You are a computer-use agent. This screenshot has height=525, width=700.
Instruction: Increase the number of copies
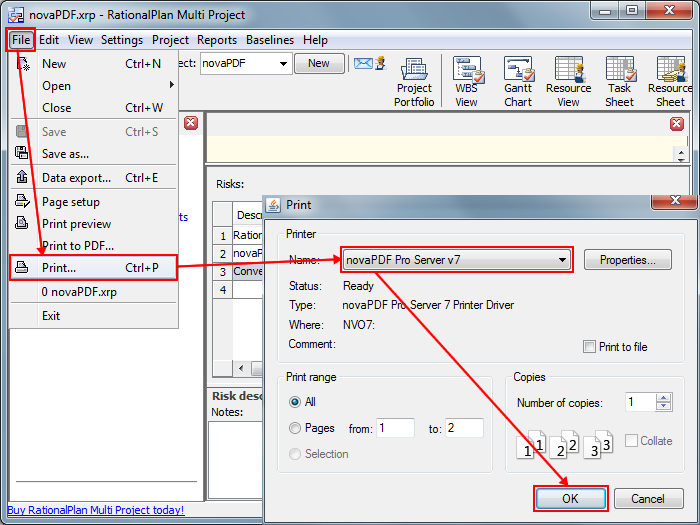point(664,398)
